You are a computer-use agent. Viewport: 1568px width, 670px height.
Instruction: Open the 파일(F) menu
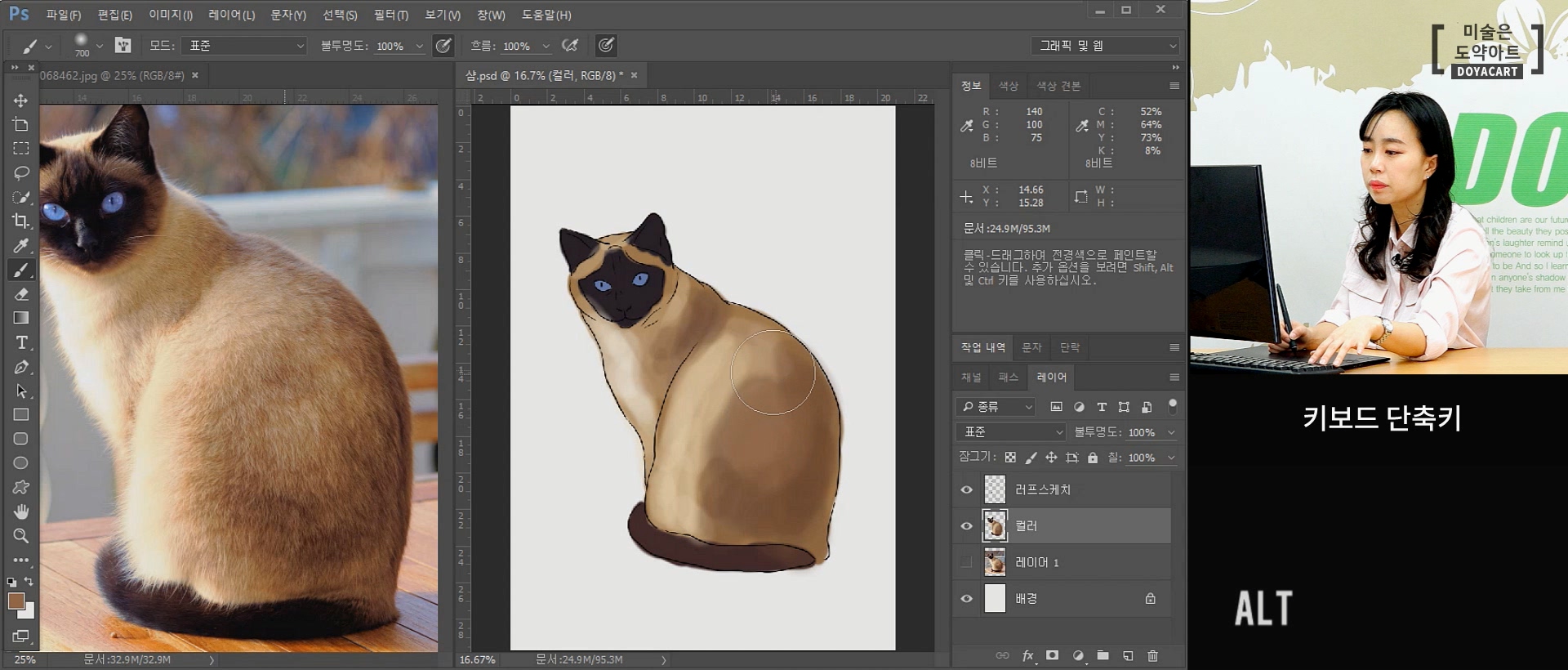(x=64, y=15)
